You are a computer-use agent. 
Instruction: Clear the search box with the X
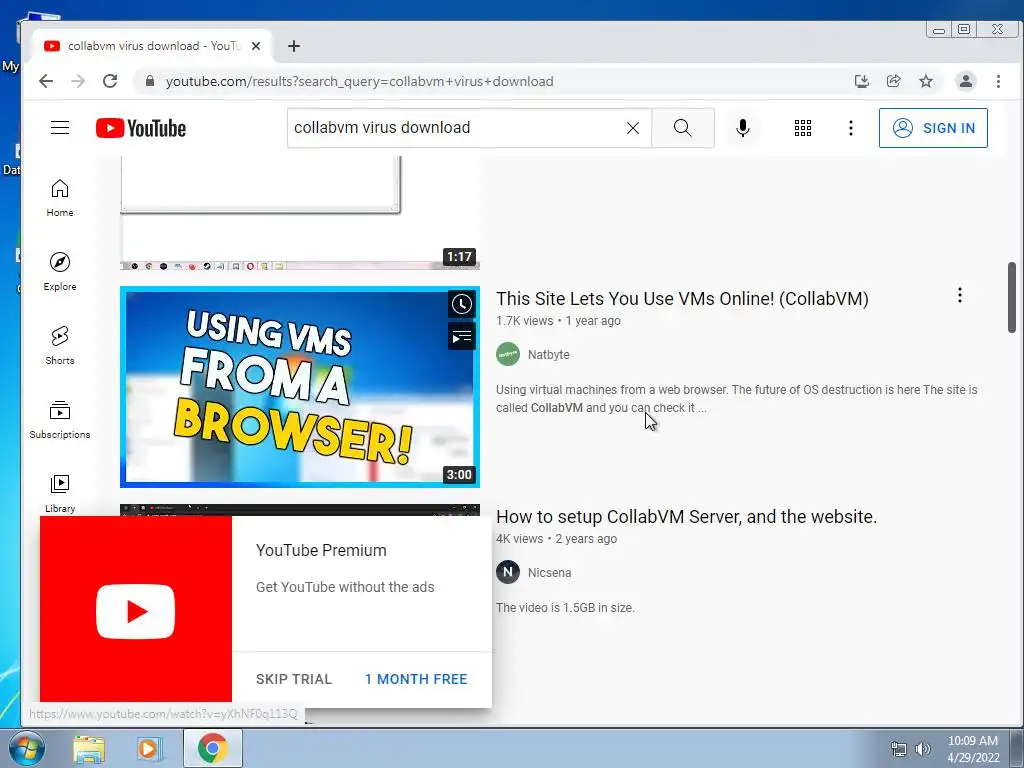[632, 128]
